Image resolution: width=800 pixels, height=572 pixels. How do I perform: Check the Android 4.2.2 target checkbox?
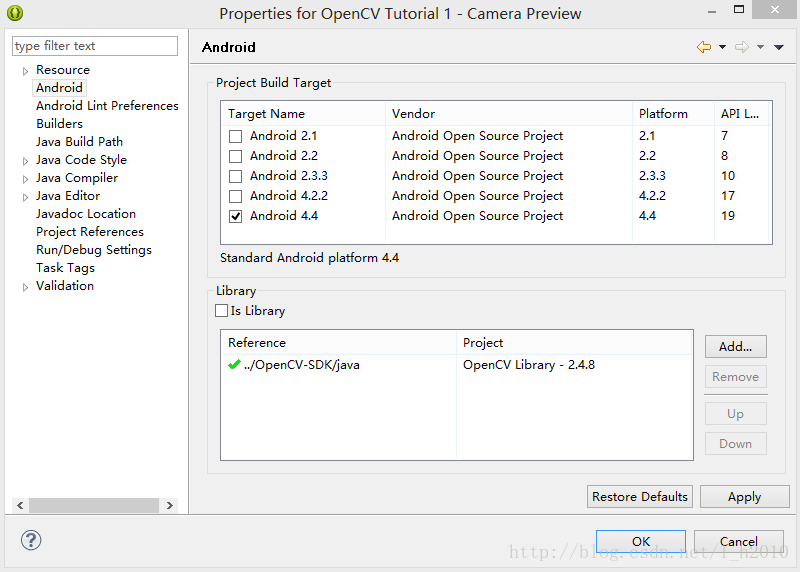pyautogui.click(x=235, y=196)
